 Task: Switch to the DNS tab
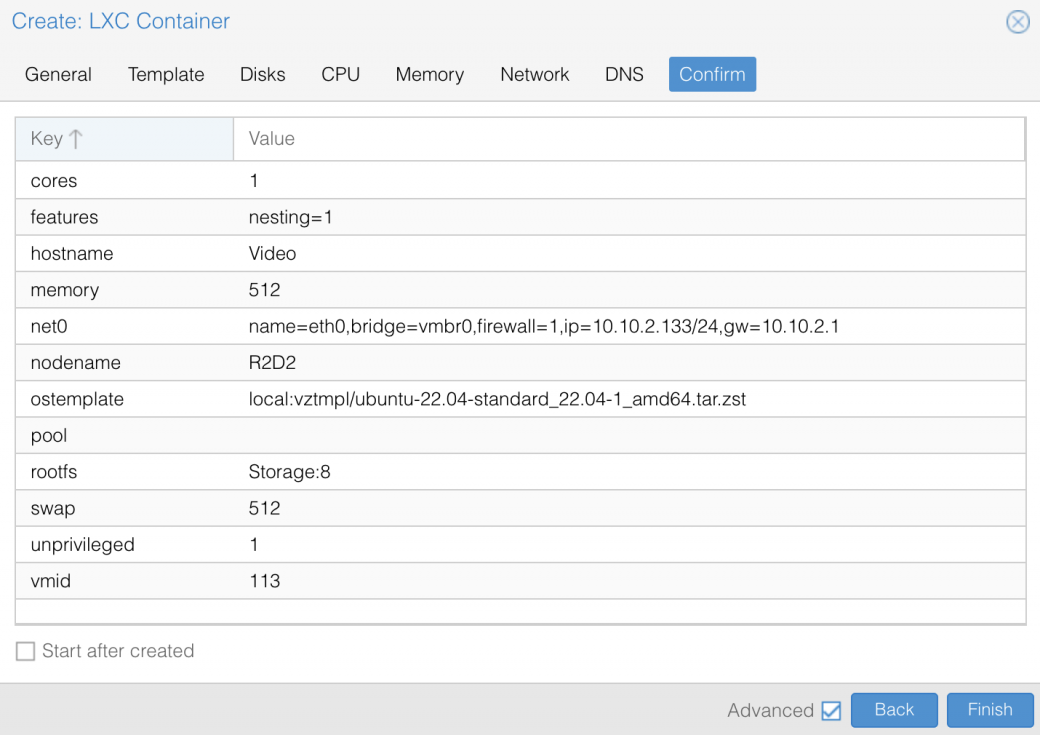[623, 74]
